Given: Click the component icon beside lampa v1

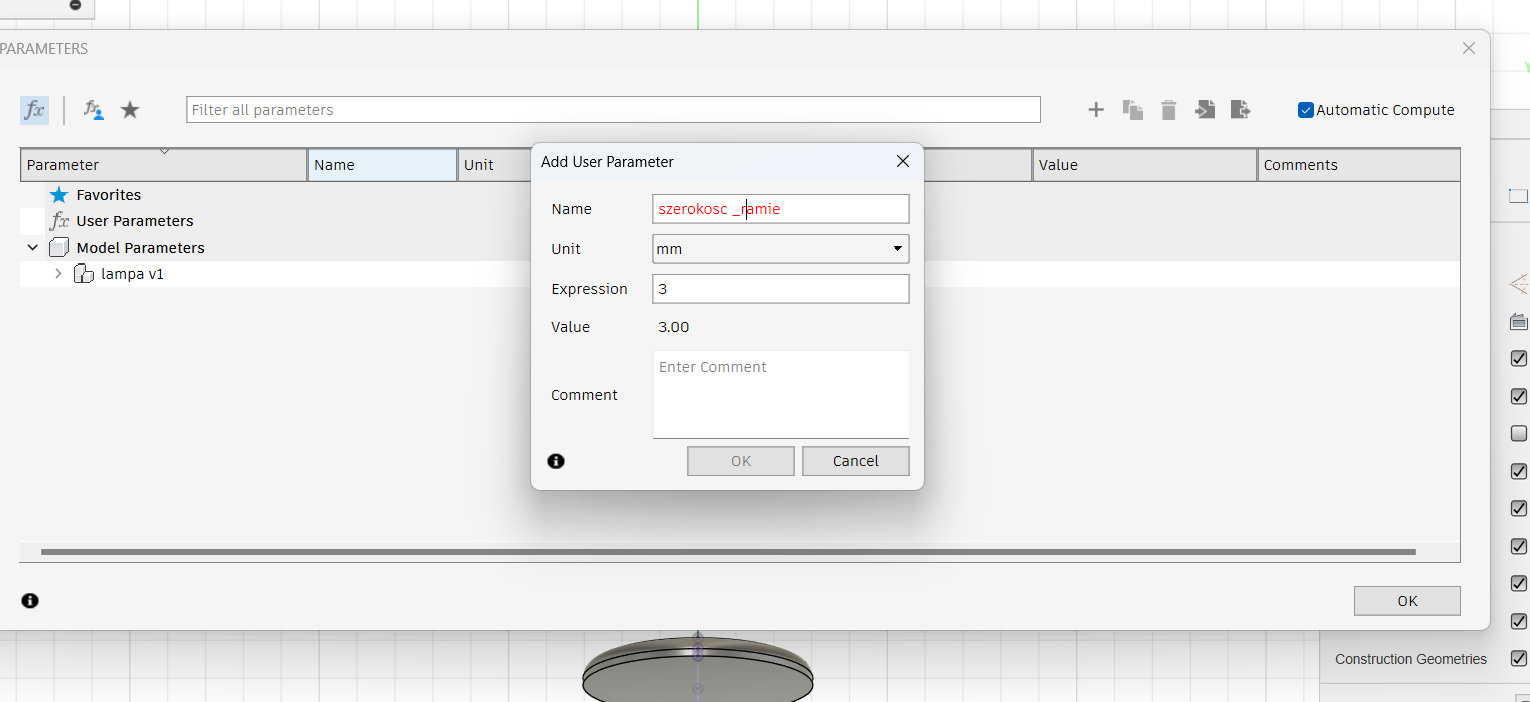Looking at the screenshot, I should pyautogui.click(x=84, y=274).
